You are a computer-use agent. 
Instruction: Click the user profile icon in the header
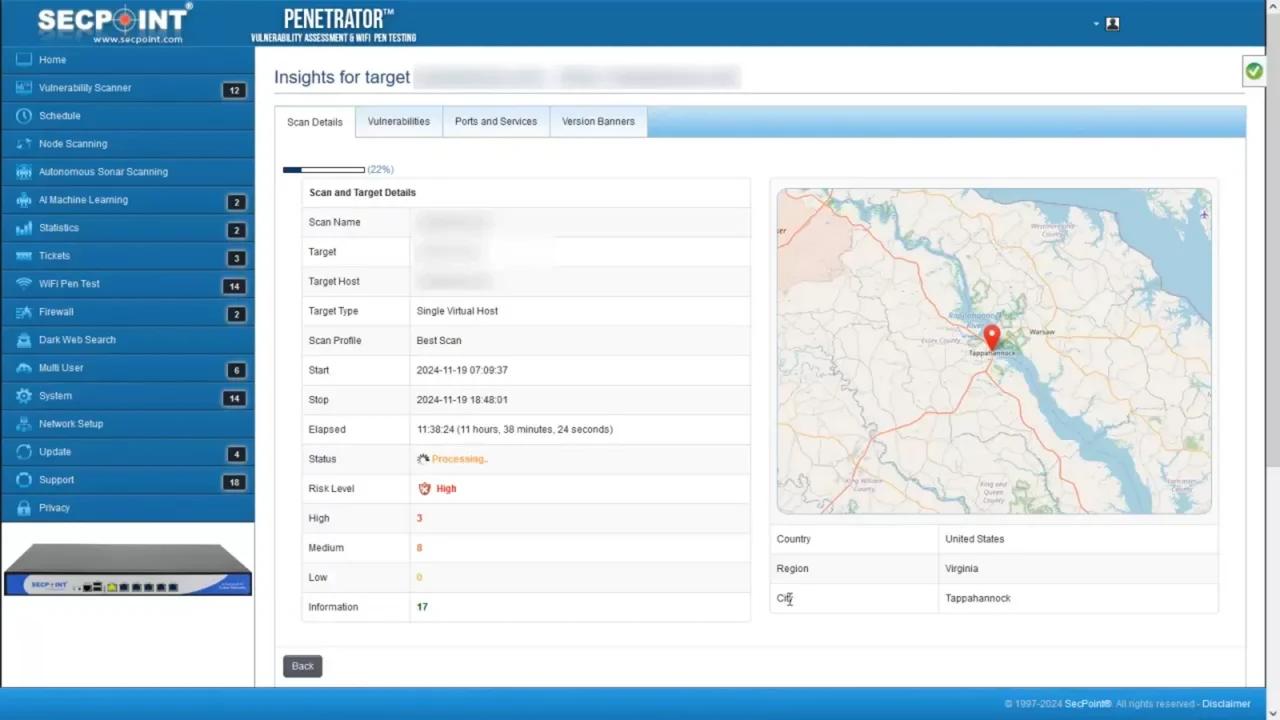pos(1112,23)
